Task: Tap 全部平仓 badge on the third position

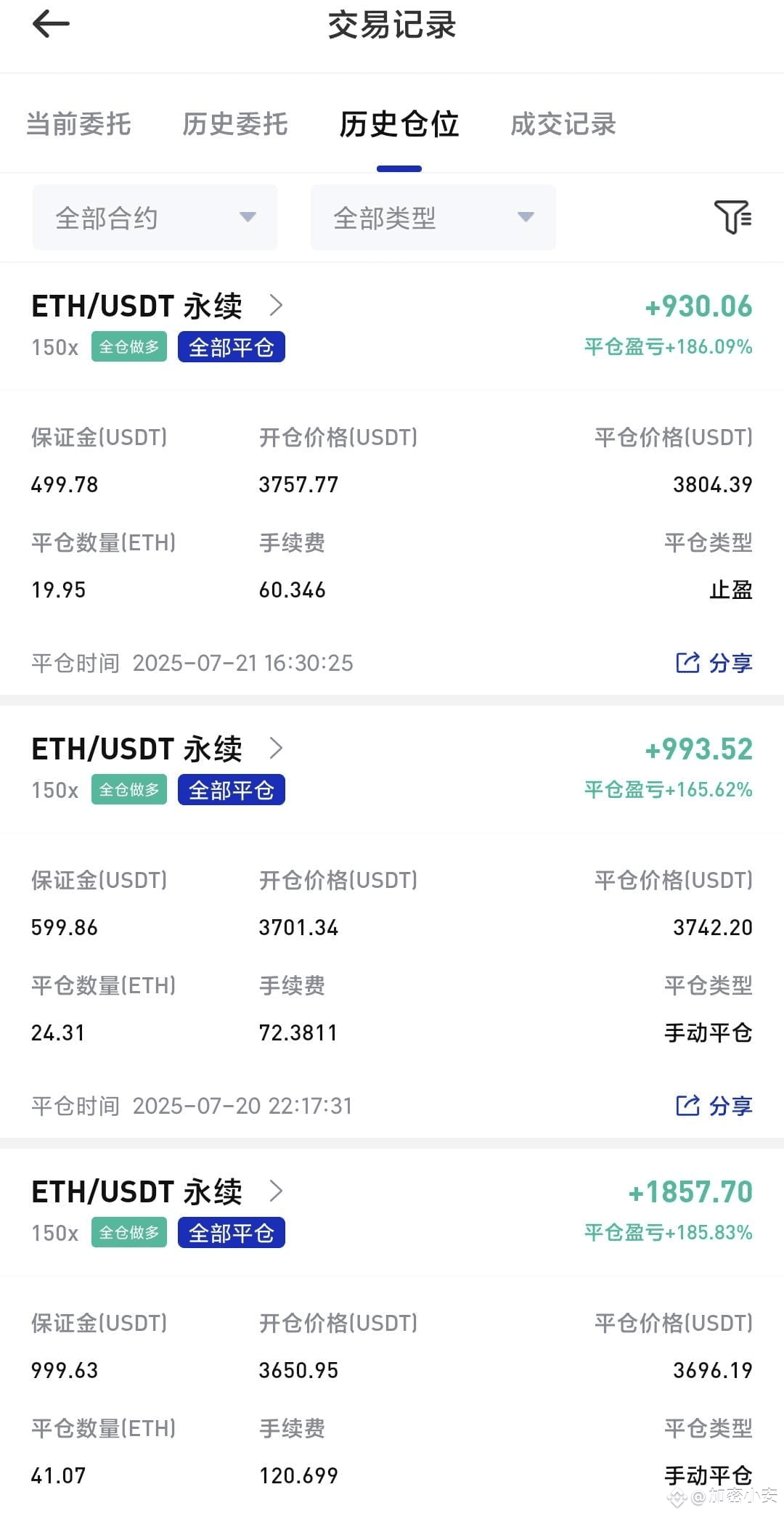Action: pyautogui.click(x=231, y=1233)
